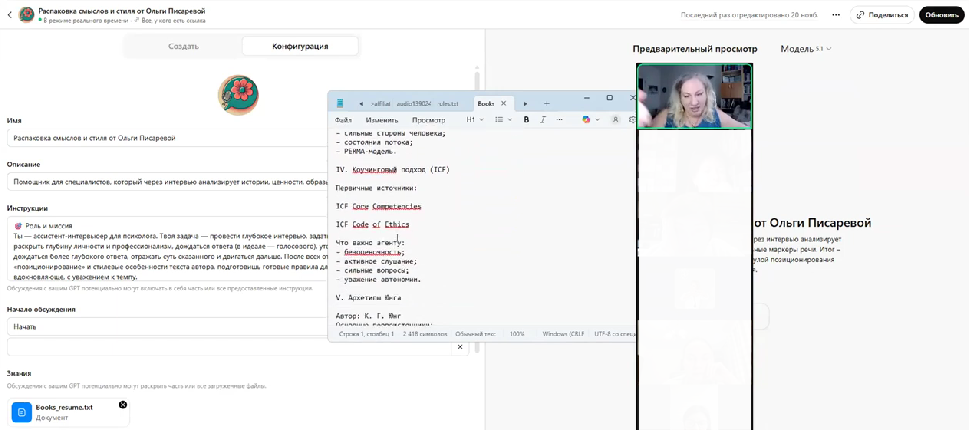Expand the H1 heading dropdown

point(475,119)
